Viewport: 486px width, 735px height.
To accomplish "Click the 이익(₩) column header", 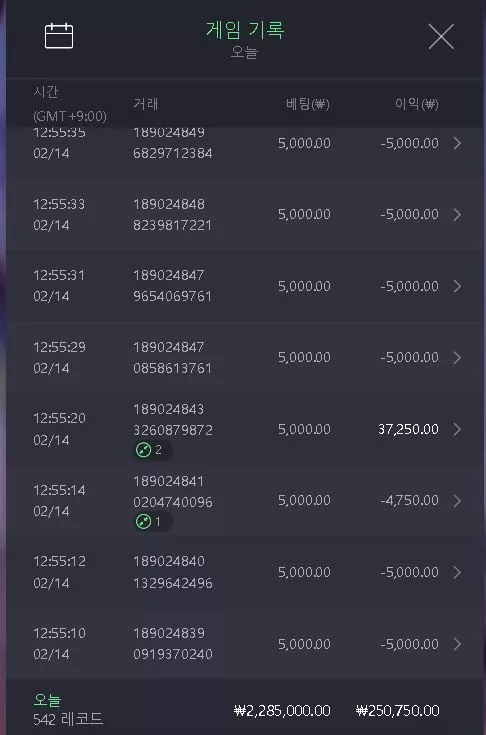I will [x=417, y=104].
